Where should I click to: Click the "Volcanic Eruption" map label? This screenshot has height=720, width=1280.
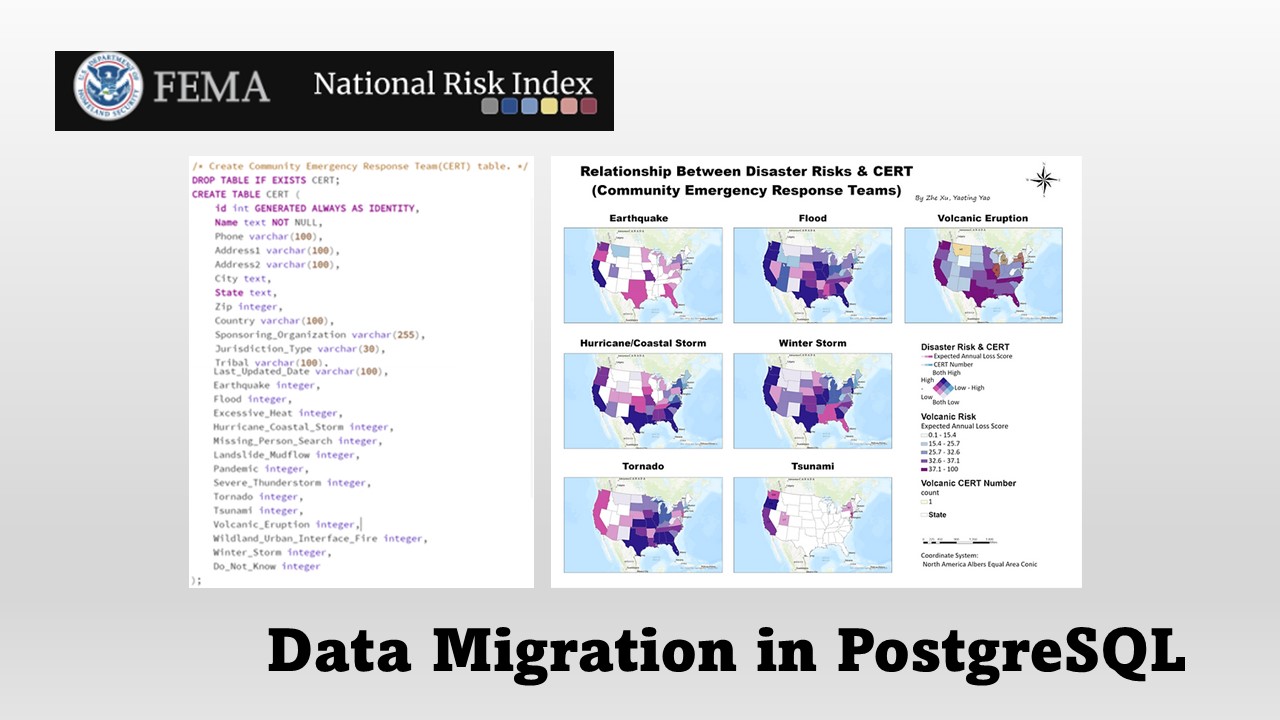982,218
